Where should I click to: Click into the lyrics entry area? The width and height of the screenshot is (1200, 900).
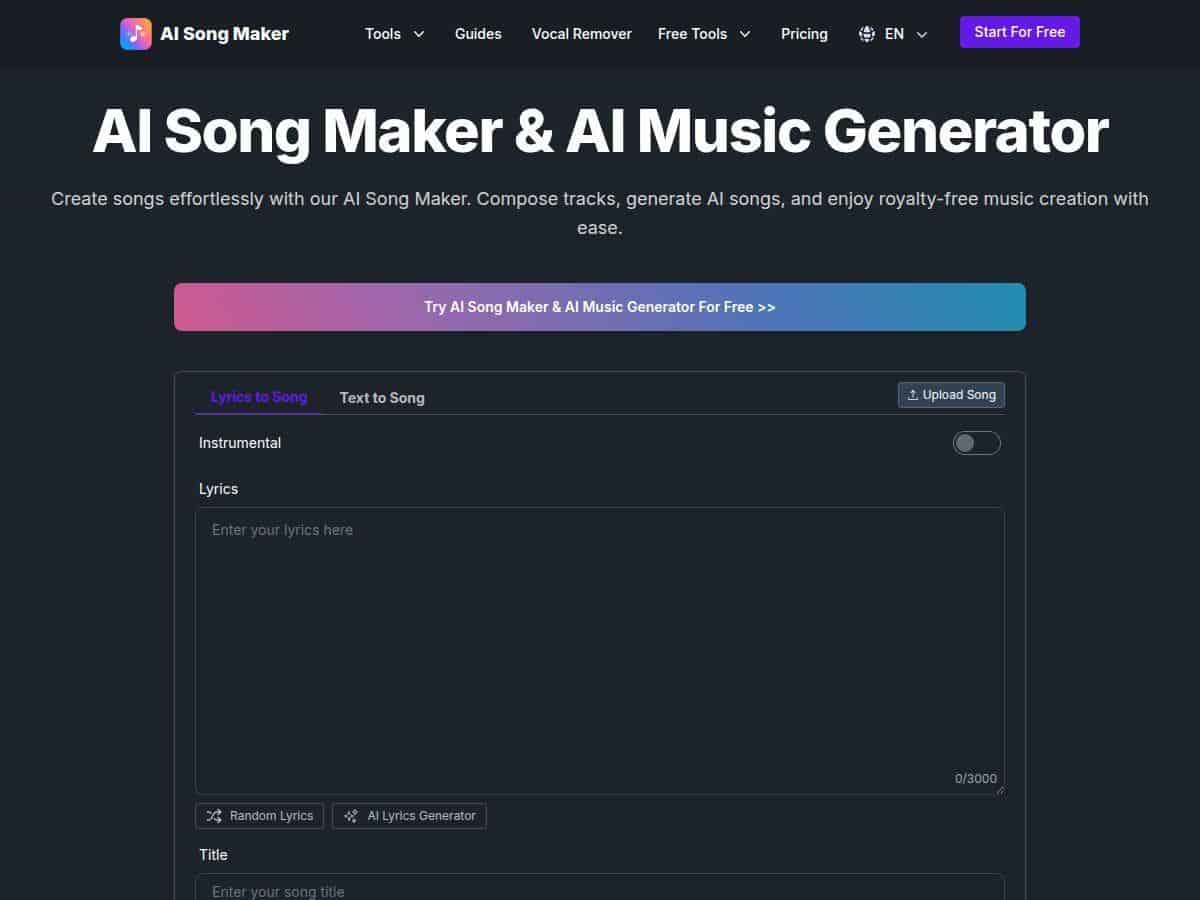(600, 640)
